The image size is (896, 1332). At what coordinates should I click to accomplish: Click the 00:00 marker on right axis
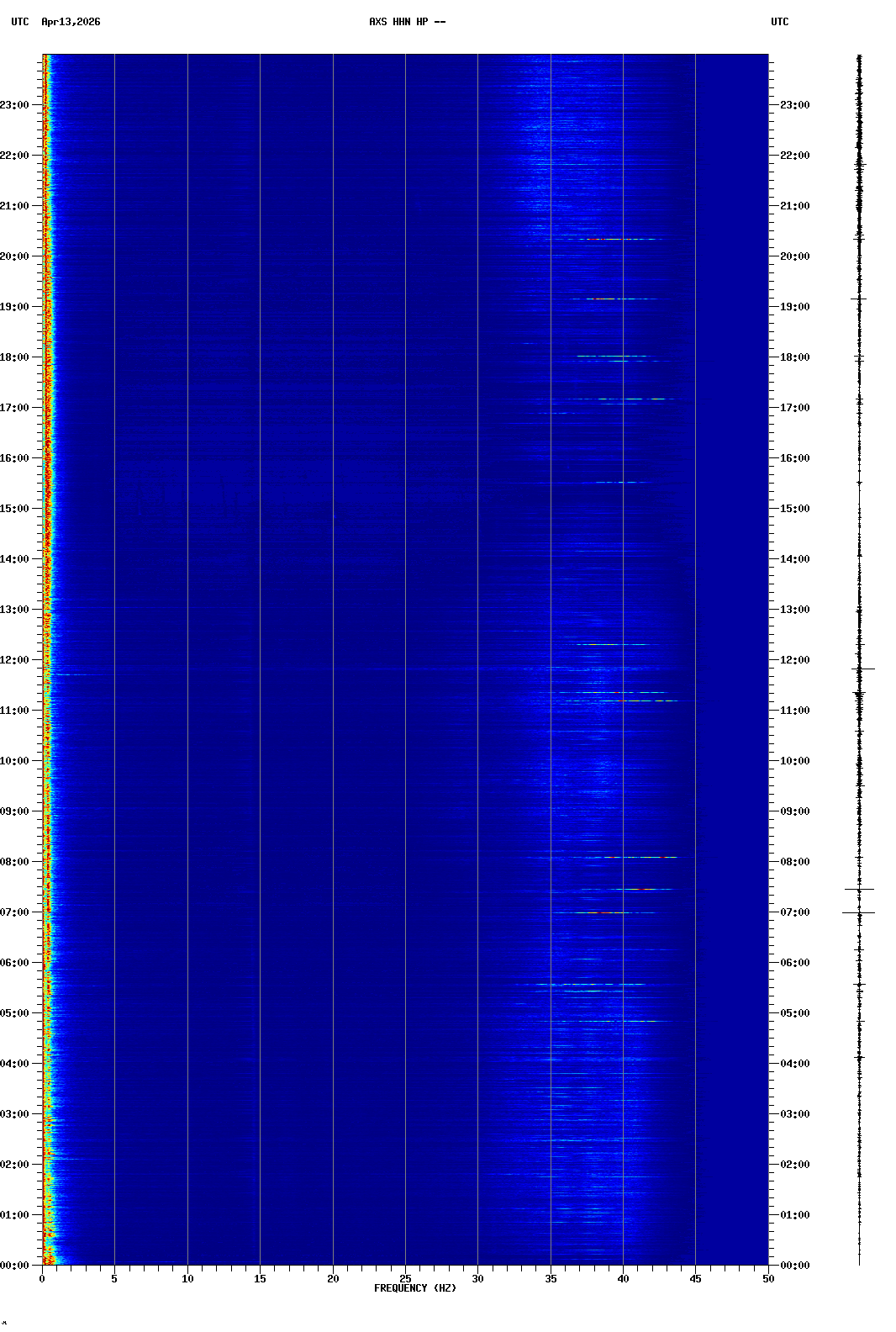click(794, 1266)
